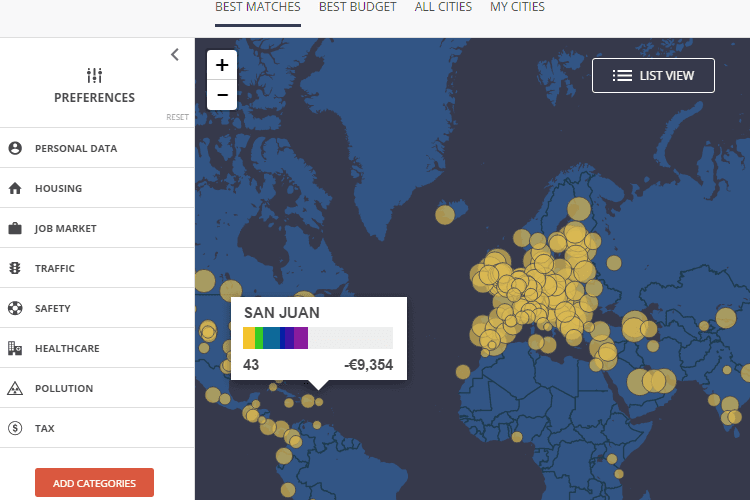The image size is (750, 500).
Task: Click the -€9,354 budget value
Action: point(369,365)
